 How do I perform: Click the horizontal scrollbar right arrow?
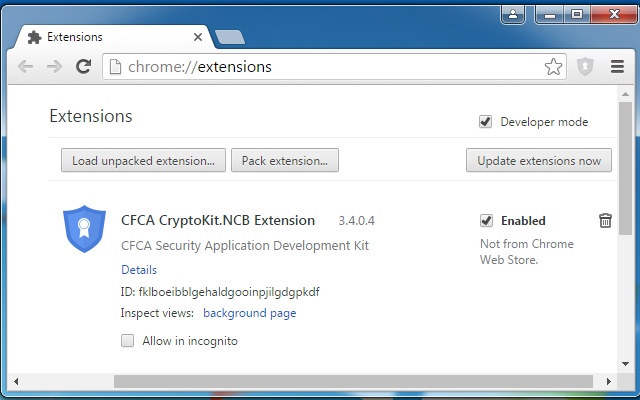(609, 381)
